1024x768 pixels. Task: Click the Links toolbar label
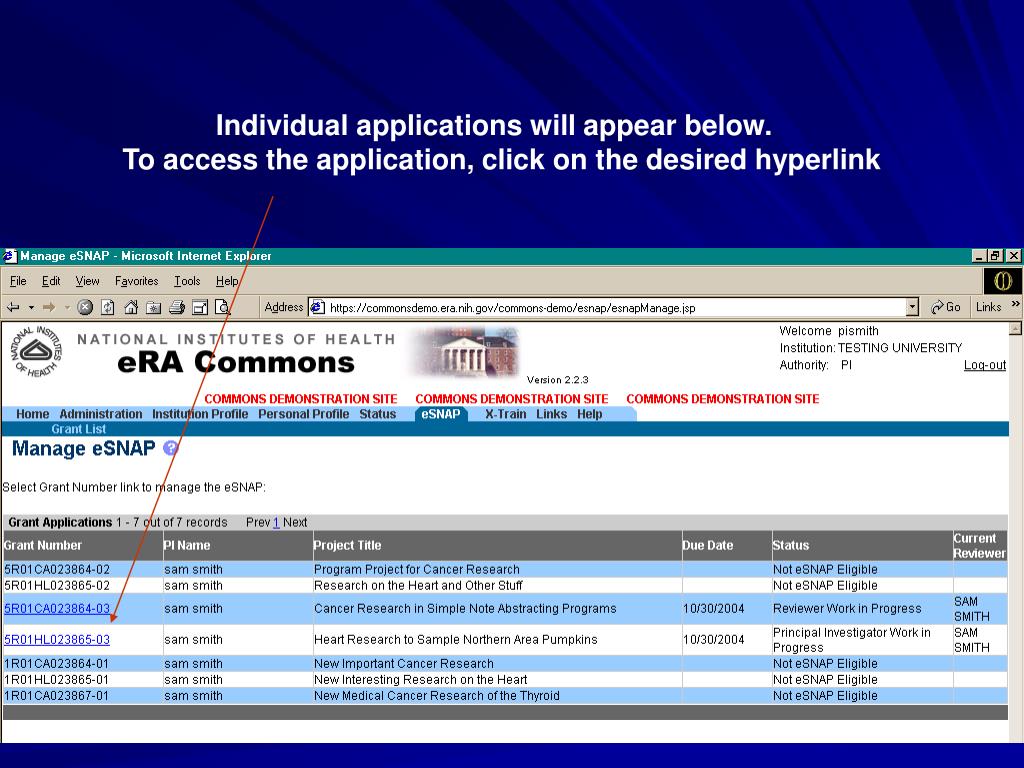point(988,307)
